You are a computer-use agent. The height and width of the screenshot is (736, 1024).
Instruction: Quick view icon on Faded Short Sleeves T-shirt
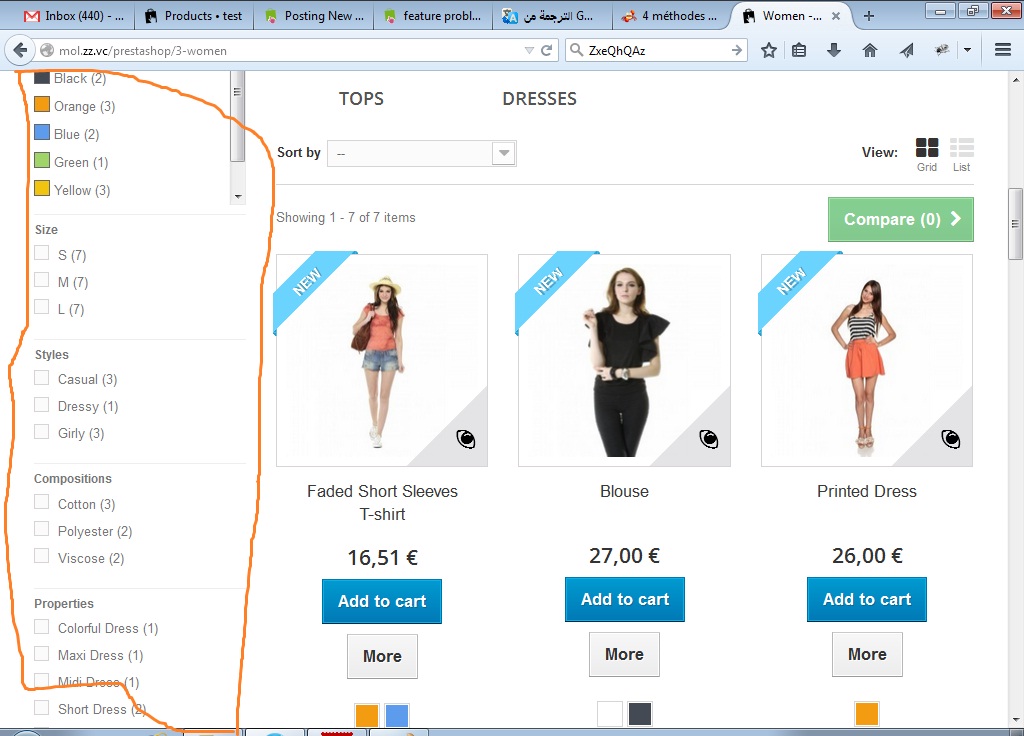(x=466, y=439)
